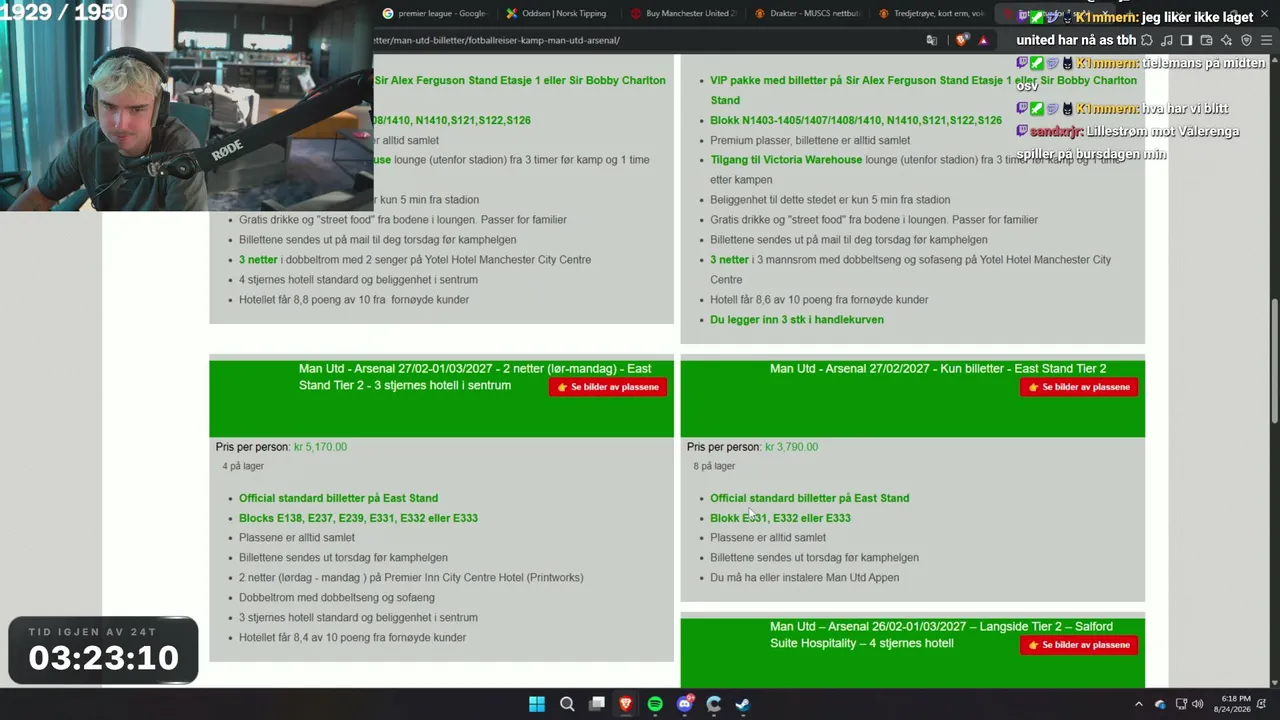Click the Brave browser taskbar icon
This screenshot has height=720, width=1280.
click(626, 704)
